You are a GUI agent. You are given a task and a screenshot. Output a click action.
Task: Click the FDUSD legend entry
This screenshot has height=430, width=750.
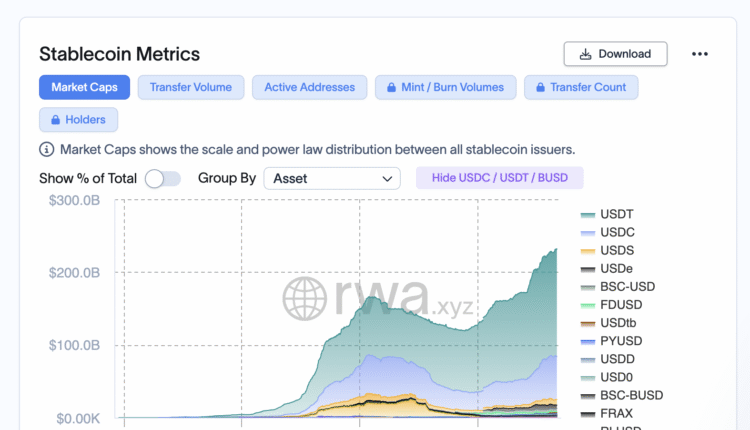click(622, 305)
